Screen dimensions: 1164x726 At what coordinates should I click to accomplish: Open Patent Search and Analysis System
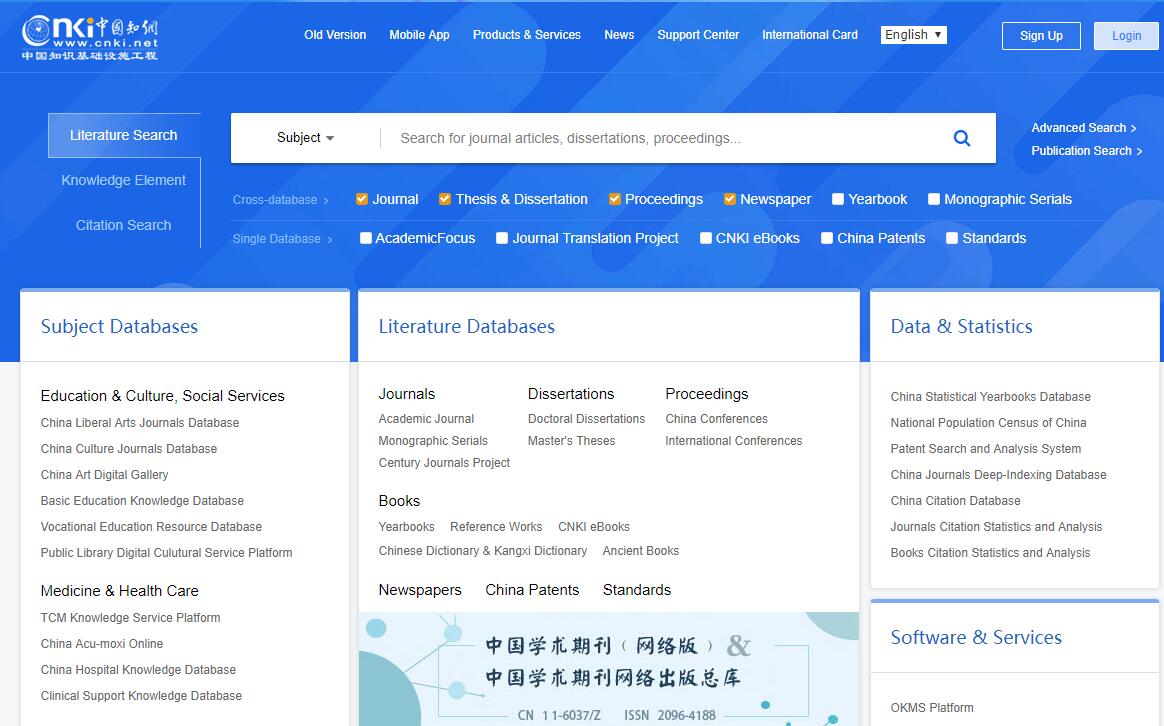coord(986,448)
